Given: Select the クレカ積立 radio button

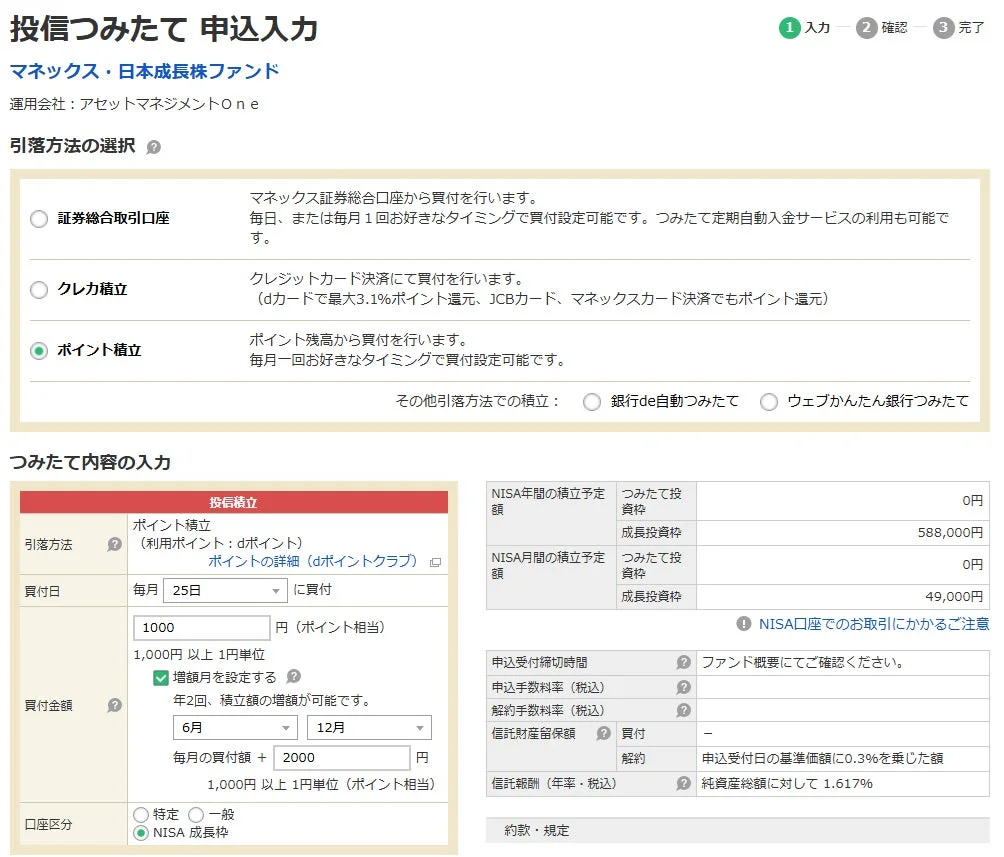Looking at the screenshot, I should point(38,290).
